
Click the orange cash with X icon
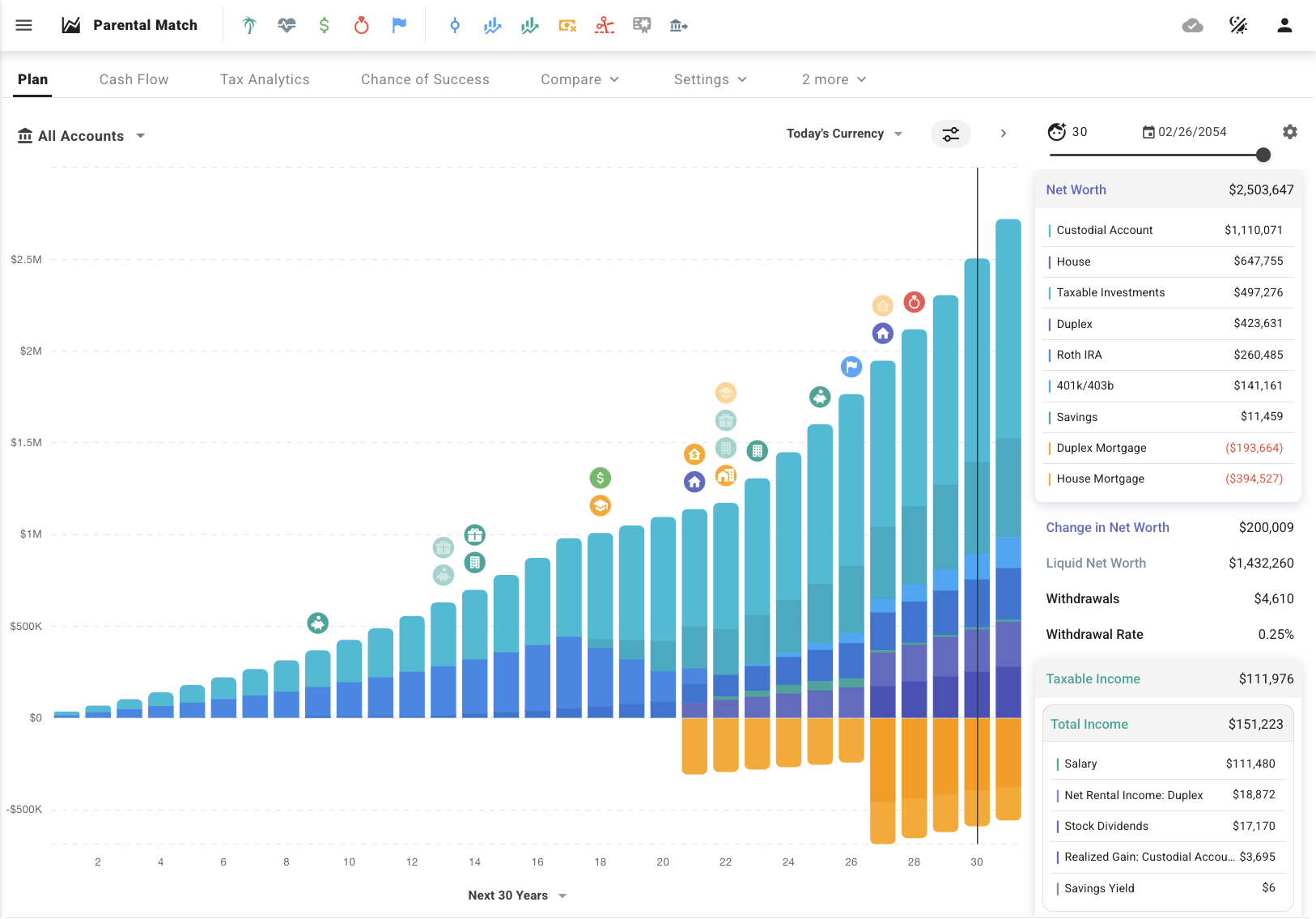(567, 25)
